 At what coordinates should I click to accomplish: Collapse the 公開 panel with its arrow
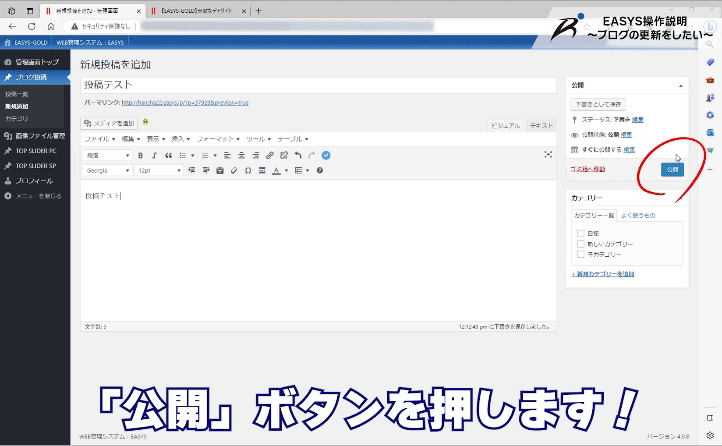coord(681,86)
